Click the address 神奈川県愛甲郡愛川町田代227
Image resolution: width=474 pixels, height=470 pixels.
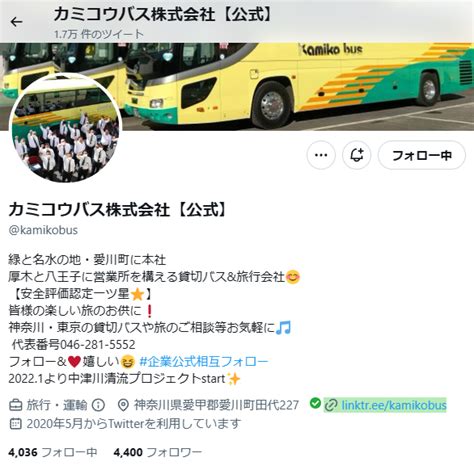point(216,405)
